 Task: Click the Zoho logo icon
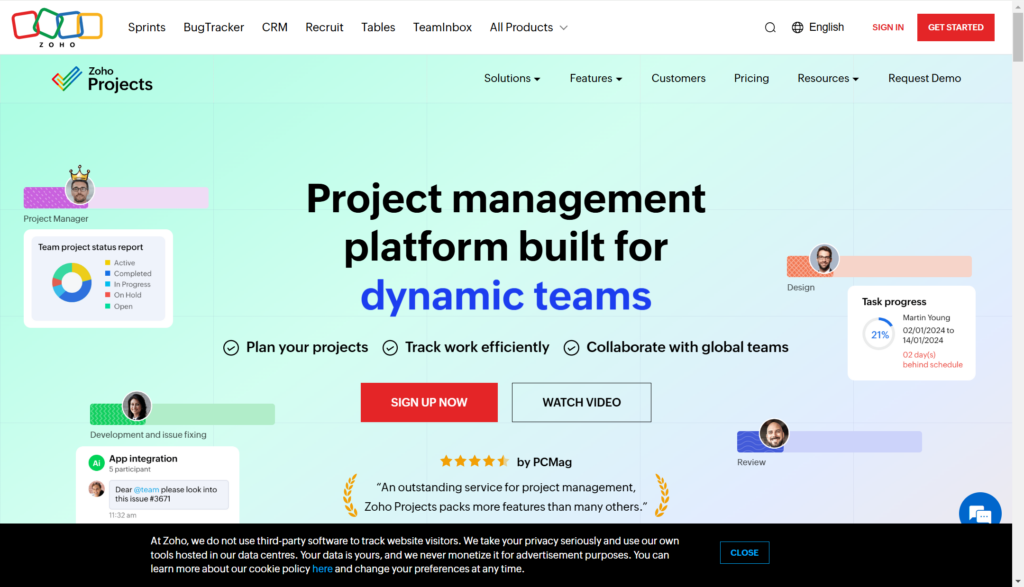point(57,27)
